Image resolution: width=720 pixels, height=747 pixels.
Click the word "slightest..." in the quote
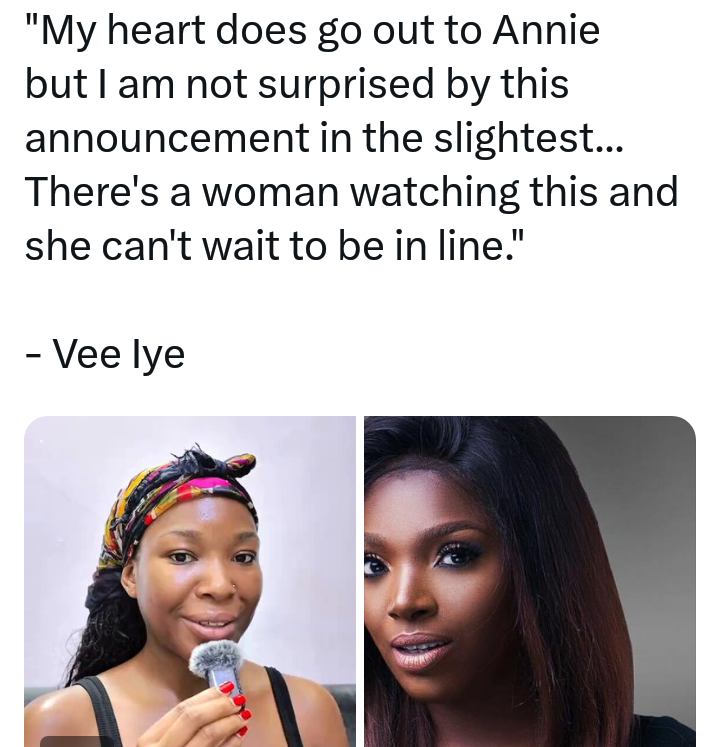pyautogui.click(x=528, y=138)
